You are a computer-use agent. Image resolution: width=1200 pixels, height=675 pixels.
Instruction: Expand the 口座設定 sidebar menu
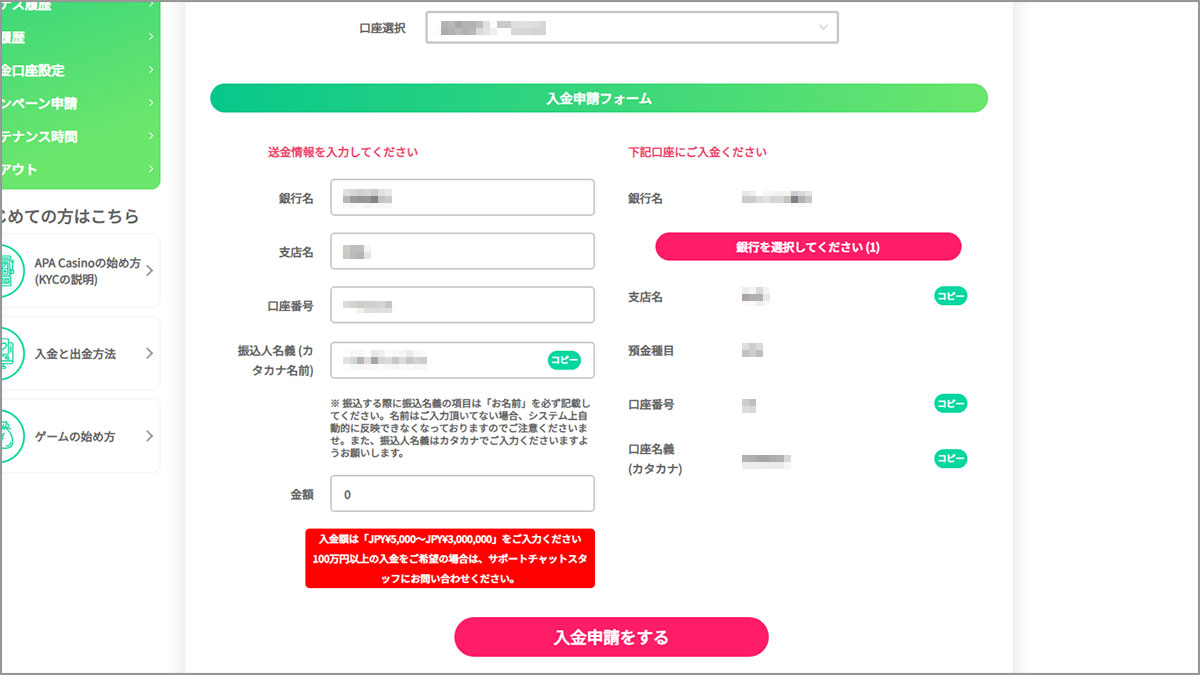(x=80, y=71)
